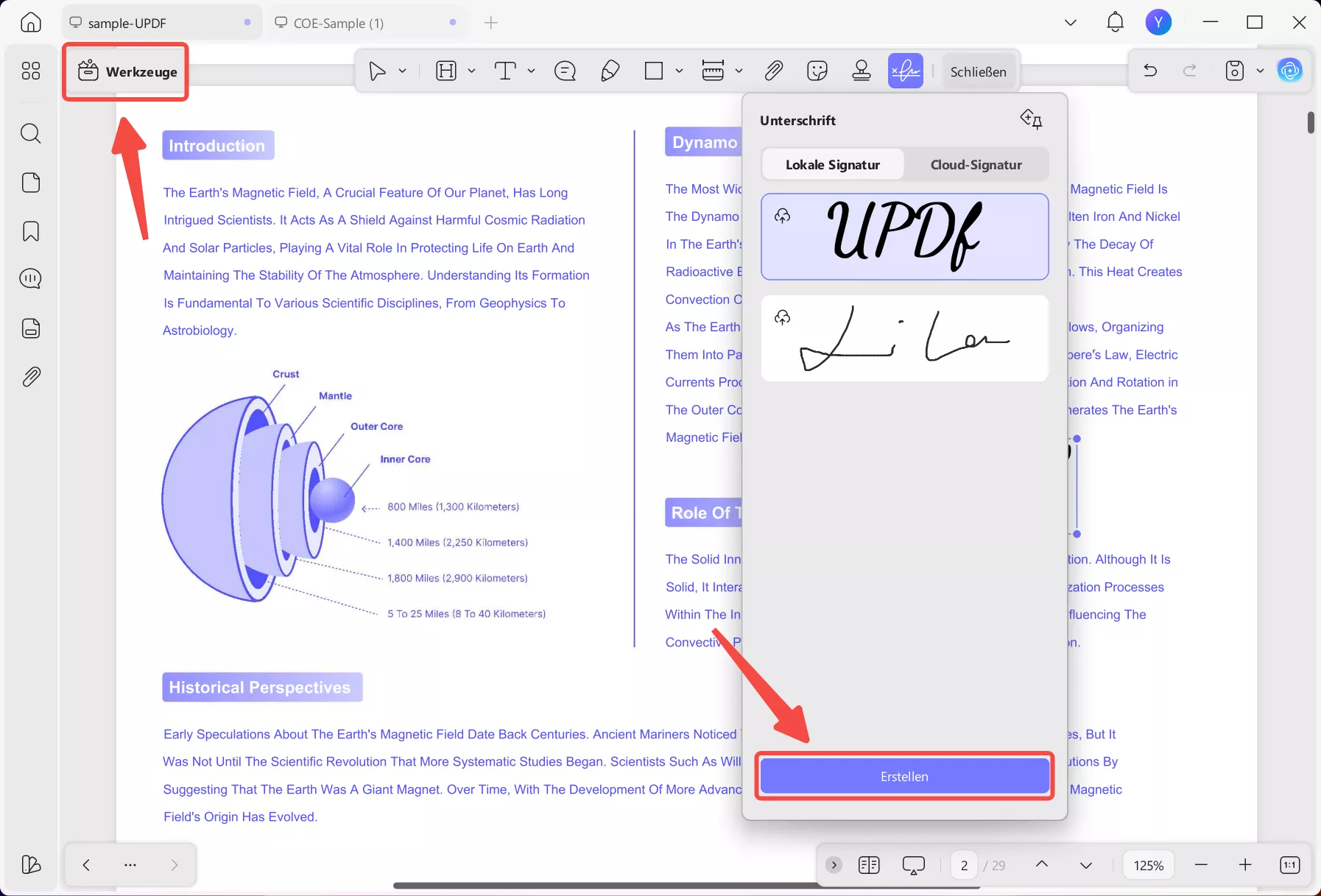This screenshot has width=1321, height=896.
Task: Zoom in with the plus button
Action: tap(1245, 865)
